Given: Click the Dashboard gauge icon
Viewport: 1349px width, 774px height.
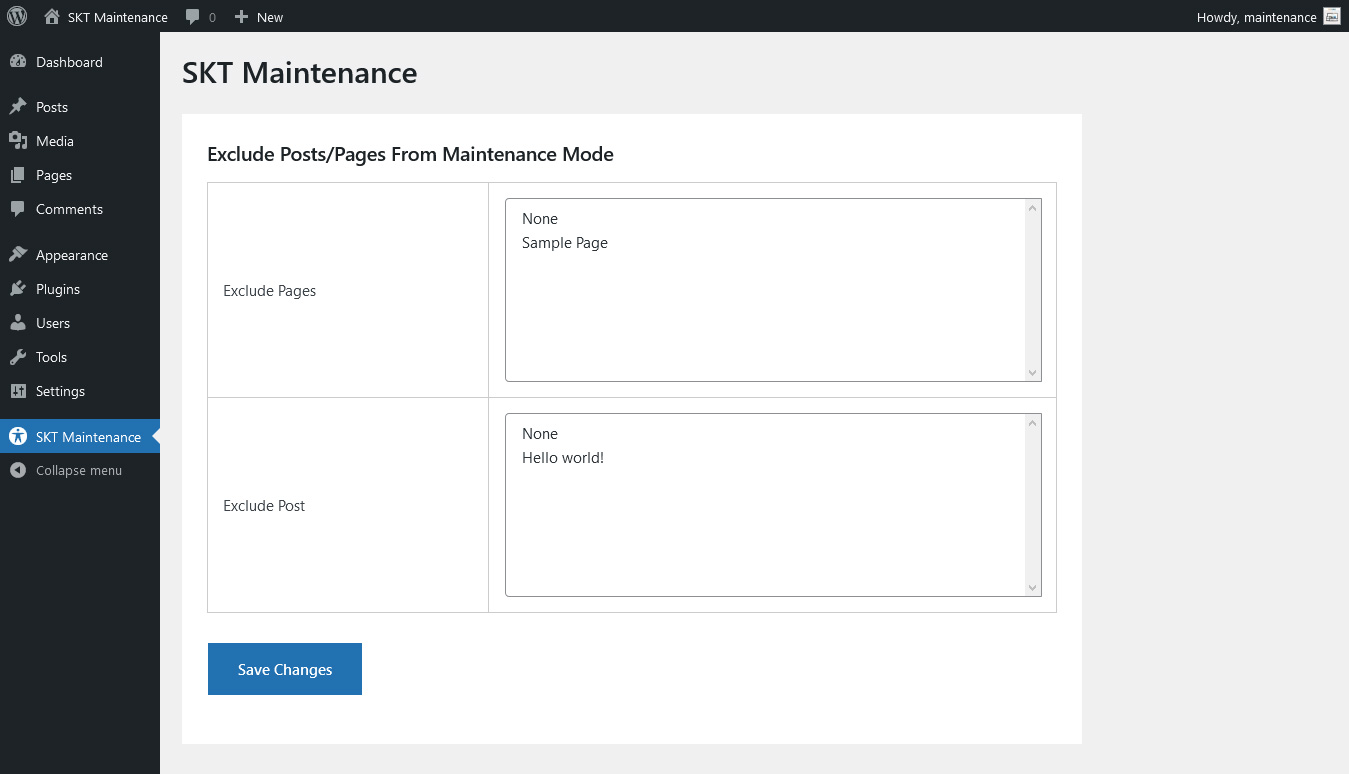Looking at the screenshot, I should tap(18, 62).
